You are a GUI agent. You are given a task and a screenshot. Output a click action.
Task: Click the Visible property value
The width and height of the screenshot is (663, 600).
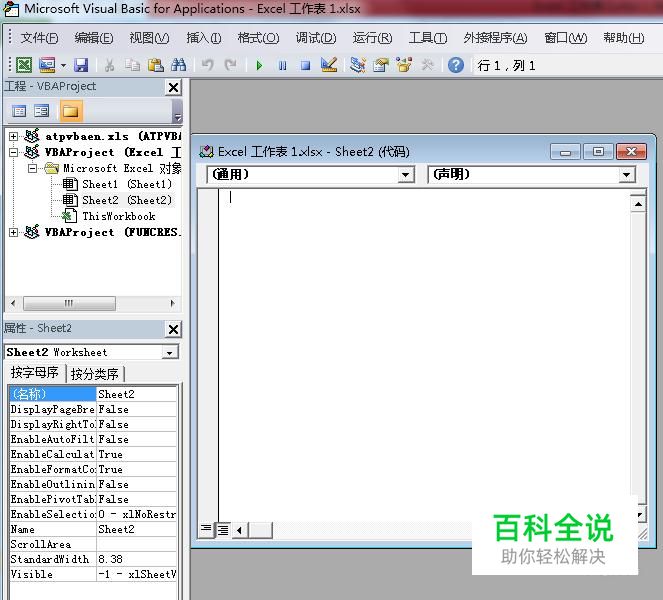pyautogui.click(x=137, y=574)
